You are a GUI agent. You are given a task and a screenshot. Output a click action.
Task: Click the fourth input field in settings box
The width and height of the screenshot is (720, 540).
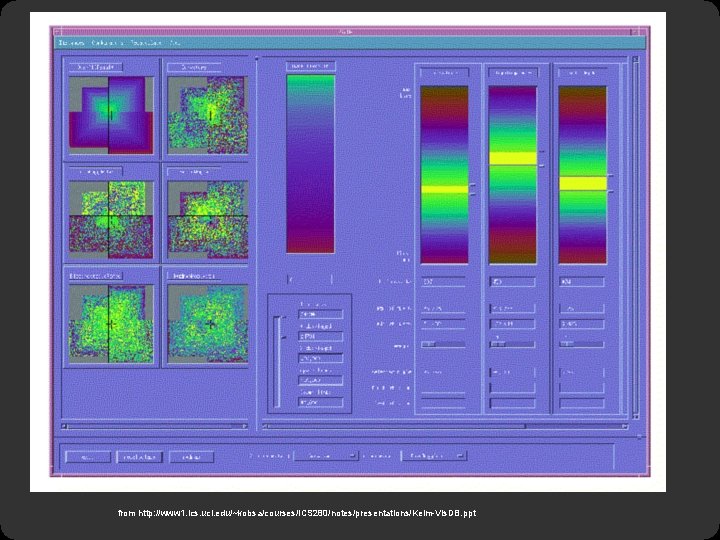pos(321,380)
